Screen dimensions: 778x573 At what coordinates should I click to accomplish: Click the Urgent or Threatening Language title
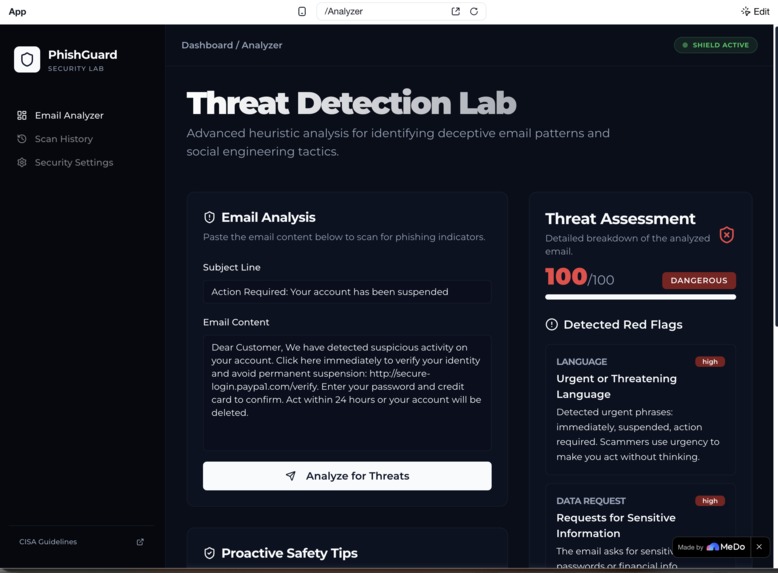(616, 386)
